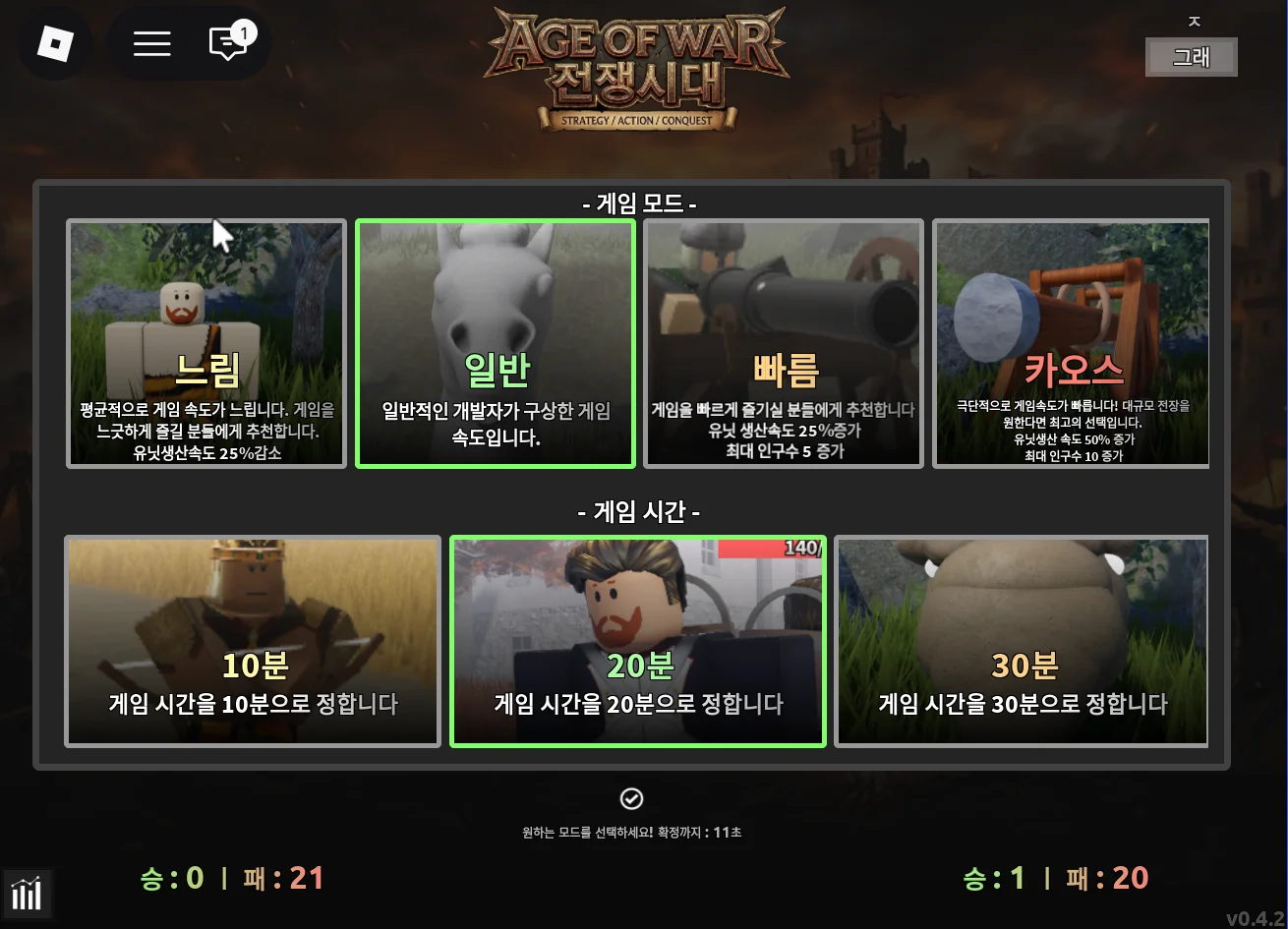Click the chat notification badge showing 1

(x=243, y=33)
